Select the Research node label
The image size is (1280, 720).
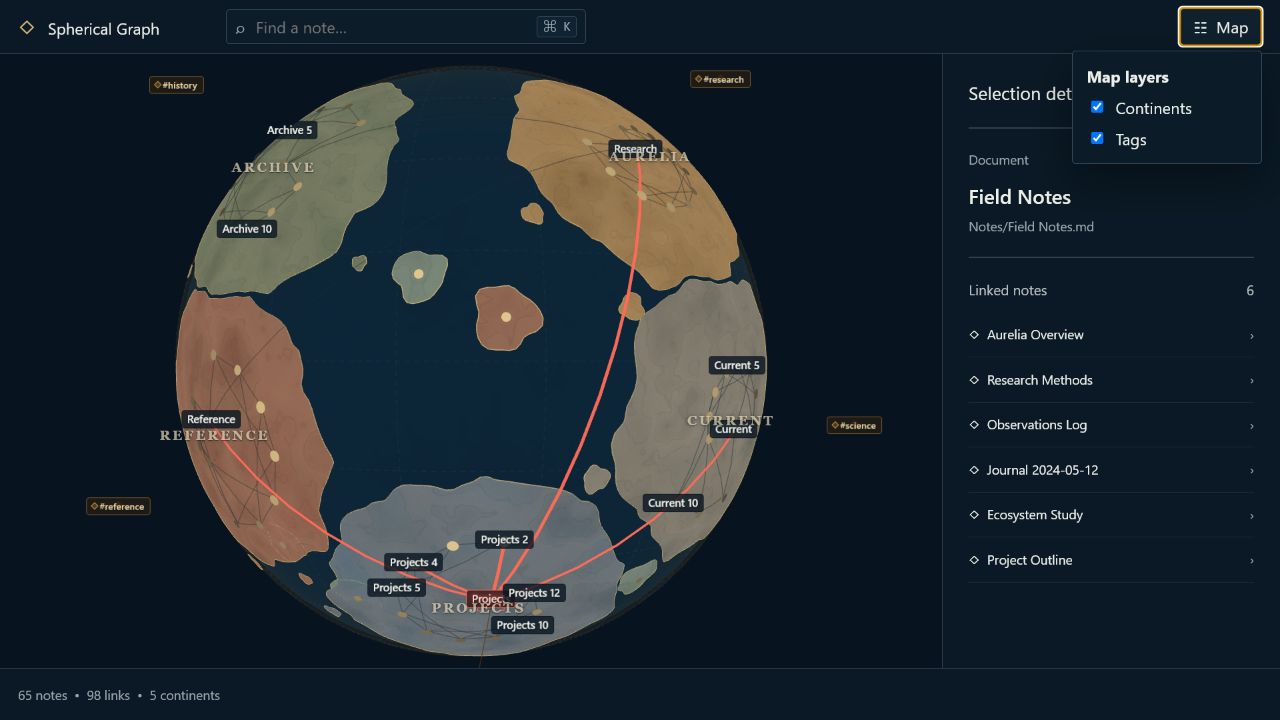[635, 149]
